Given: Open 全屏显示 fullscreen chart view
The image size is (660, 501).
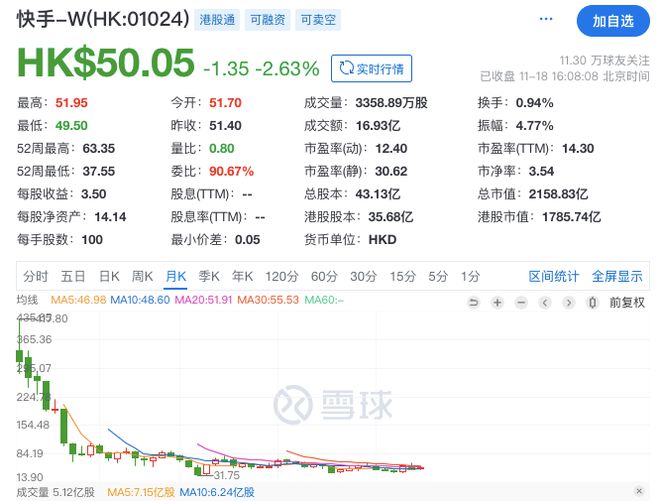Looking at the screenshot, I should [617, 277].
